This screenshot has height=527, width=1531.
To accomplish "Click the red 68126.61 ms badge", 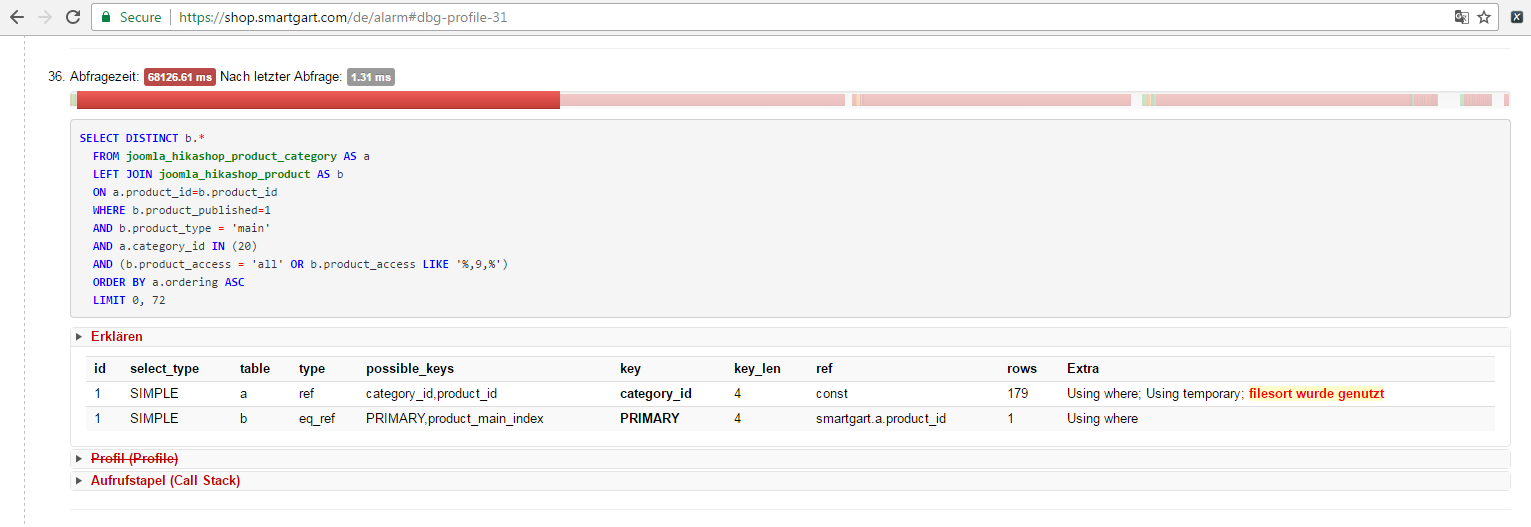I will coord(179,77).
